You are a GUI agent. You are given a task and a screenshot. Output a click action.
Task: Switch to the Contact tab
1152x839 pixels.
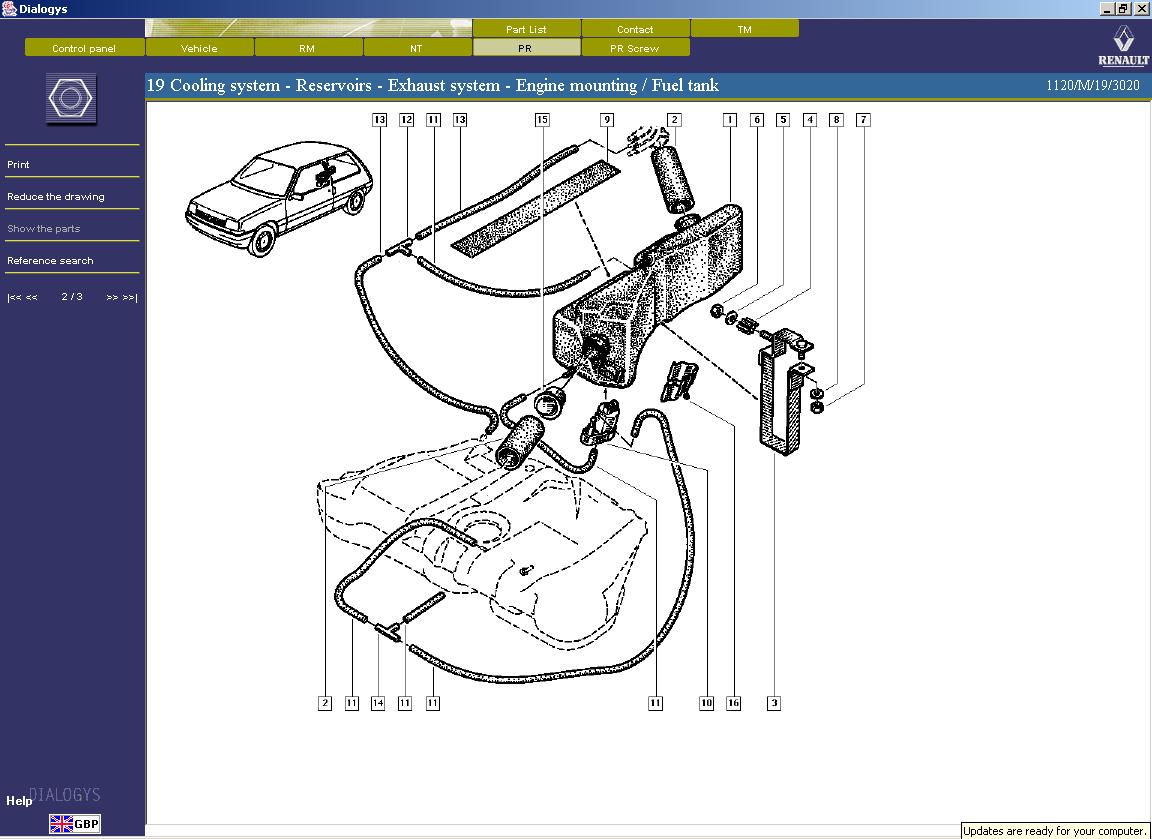tap(635, 29)
